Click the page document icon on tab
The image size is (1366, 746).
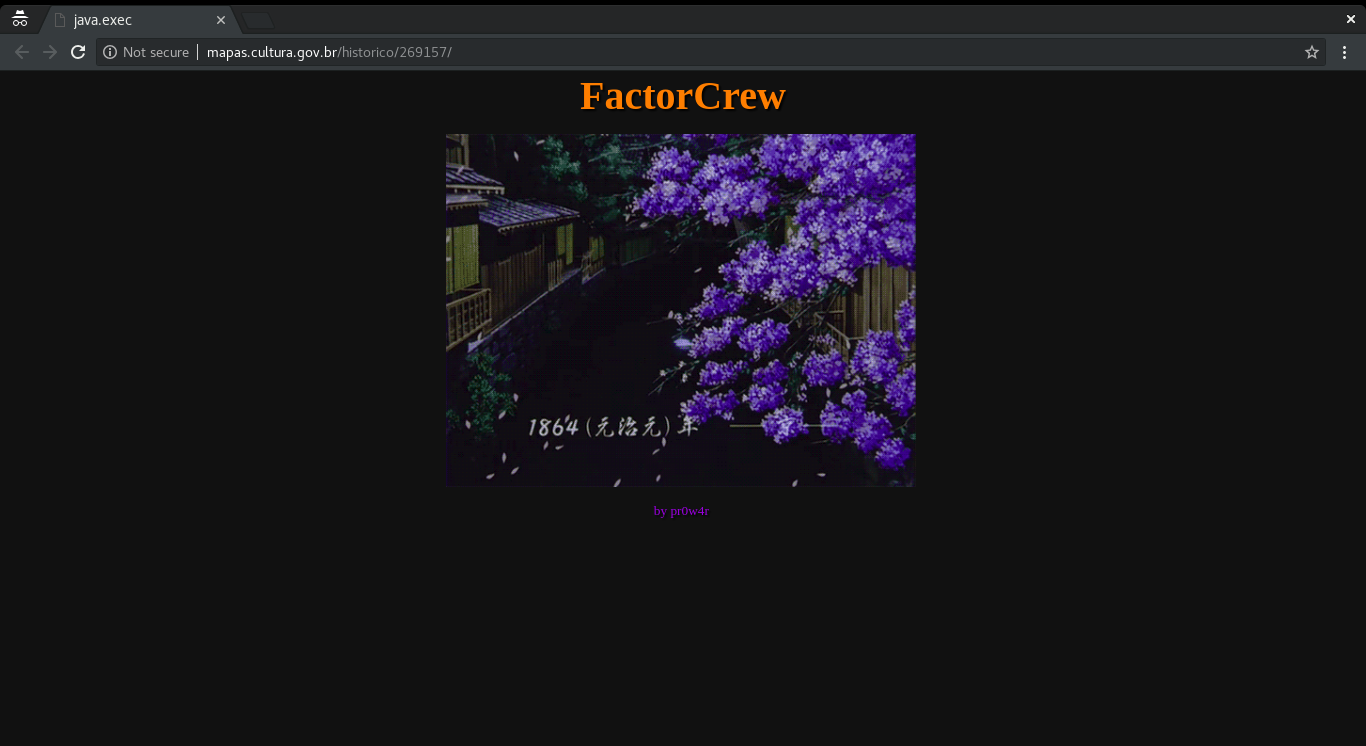click(60, 20)
